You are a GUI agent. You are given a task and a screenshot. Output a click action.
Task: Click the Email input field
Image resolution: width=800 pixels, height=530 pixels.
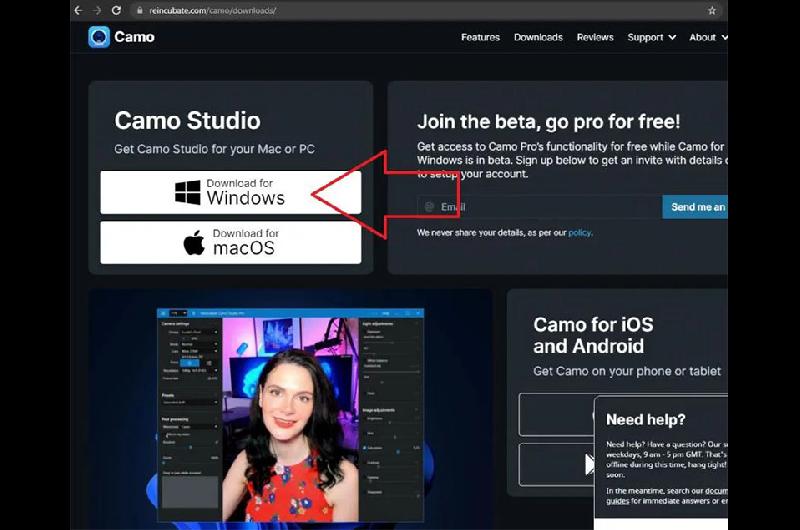click(x=539, y=207)
